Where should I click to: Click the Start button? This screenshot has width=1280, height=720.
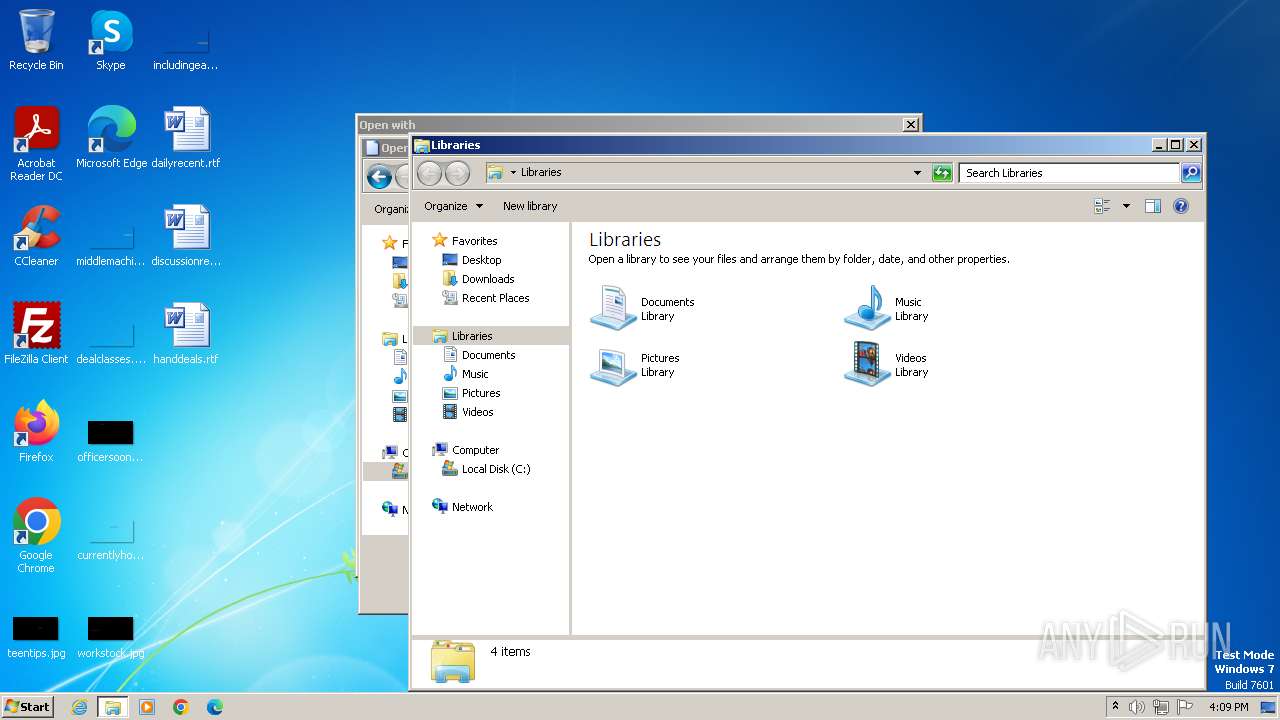tap(28, 706)
